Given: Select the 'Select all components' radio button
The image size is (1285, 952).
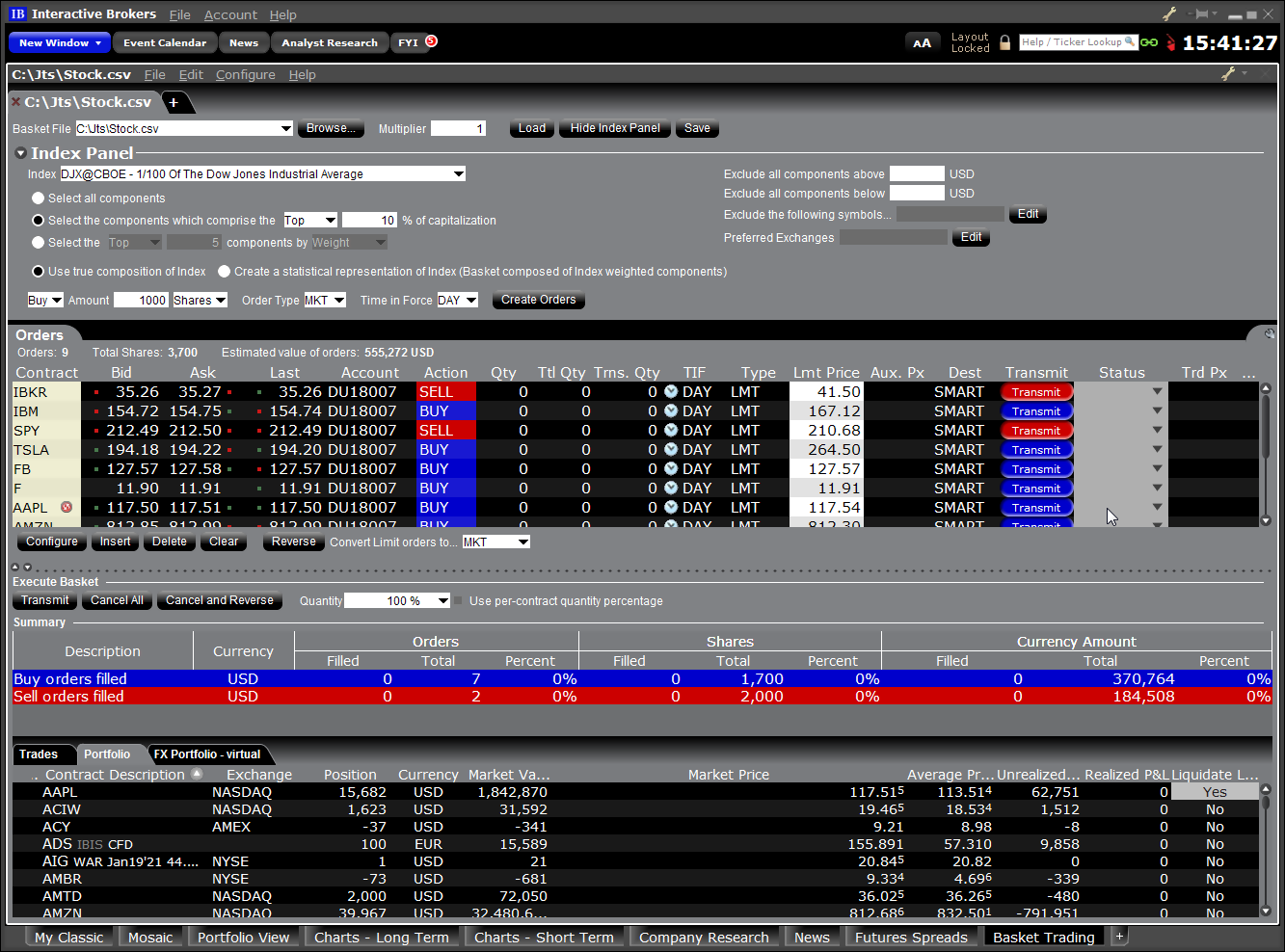Looking at the screenshot, I should pyautogui.click(x=38, y=197).
